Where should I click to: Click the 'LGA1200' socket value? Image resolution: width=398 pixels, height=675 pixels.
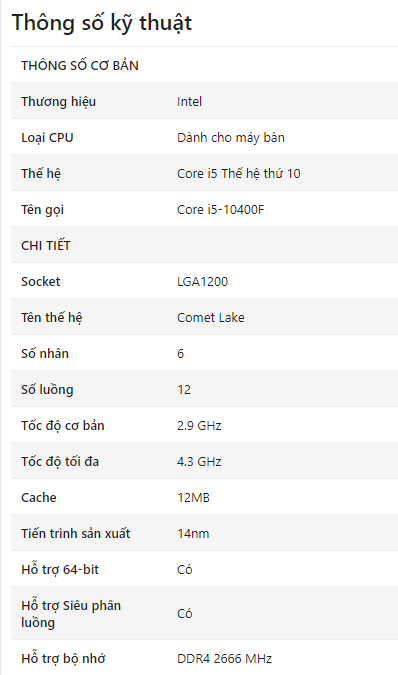pyautogui.click(x=202, y=282)
